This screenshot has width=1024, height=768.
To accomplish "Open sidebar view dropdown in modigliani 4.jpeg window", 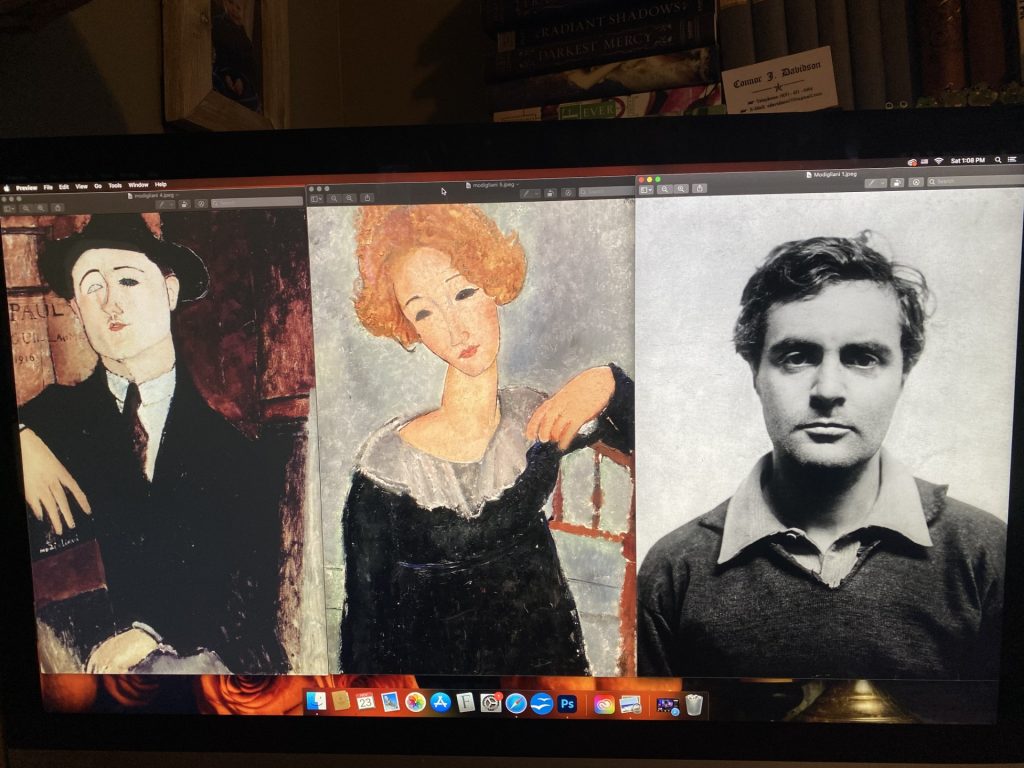I will tap(9, 209).
